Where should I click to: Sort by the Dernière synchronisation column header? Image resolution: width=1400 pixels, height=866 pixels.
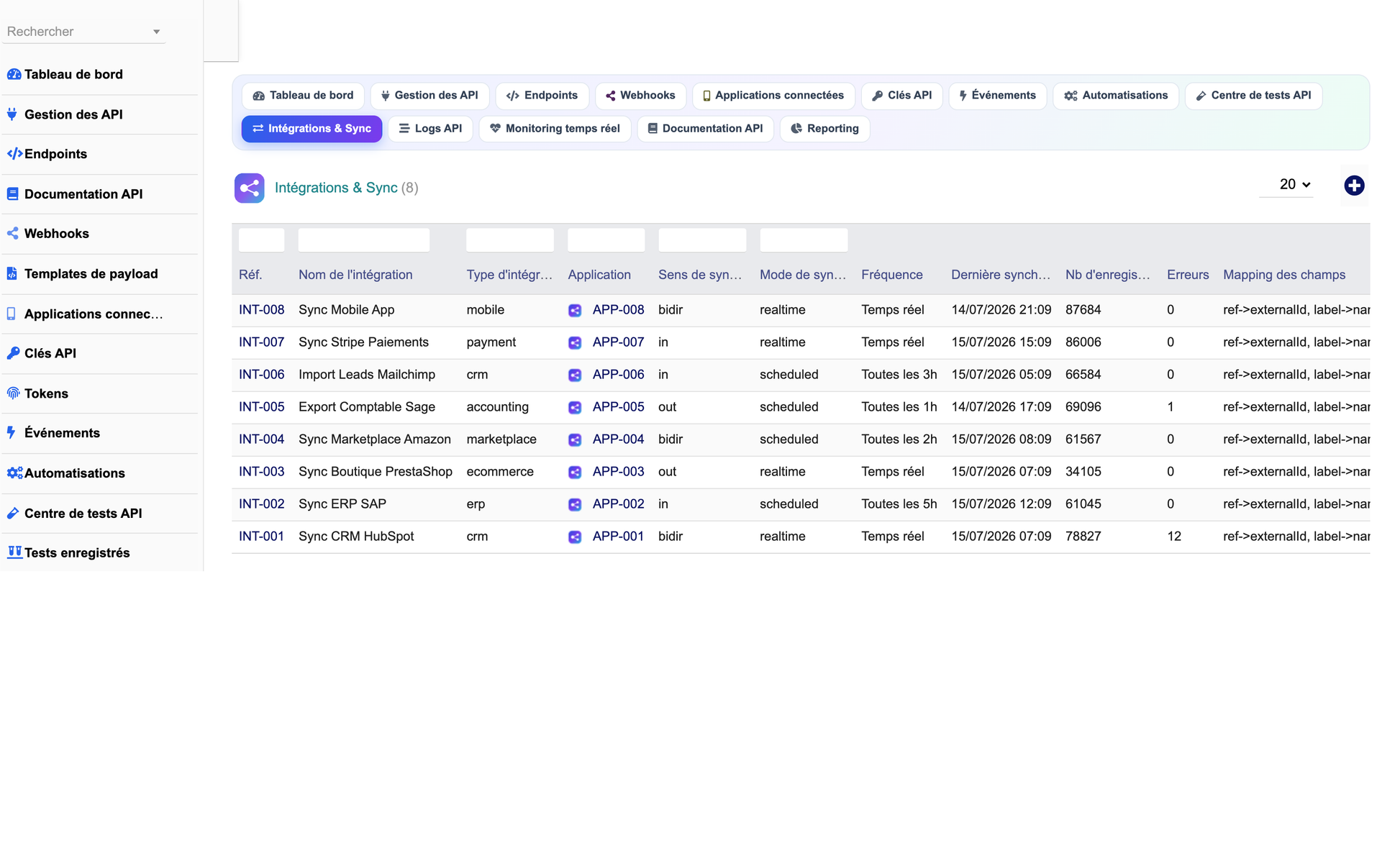point(1001,275)
